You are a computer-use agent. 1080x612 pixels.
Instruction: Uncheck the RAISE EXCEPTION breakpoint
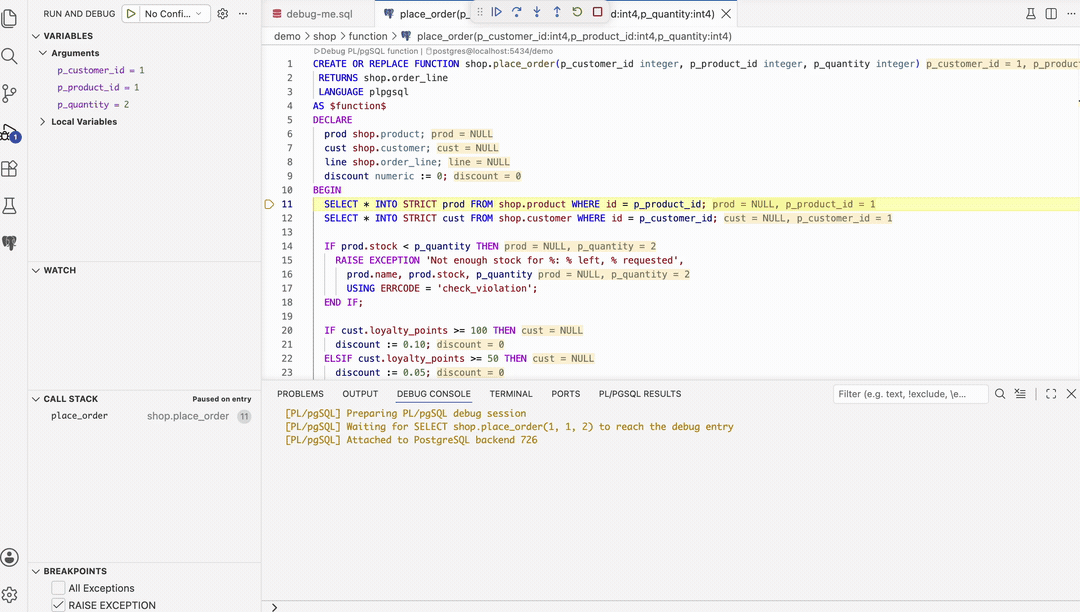59,605
